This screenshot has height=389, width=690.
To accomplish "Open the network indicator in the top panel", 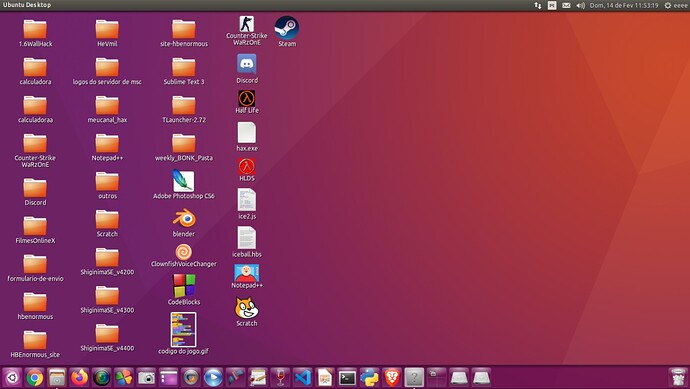I will point(538,5).
